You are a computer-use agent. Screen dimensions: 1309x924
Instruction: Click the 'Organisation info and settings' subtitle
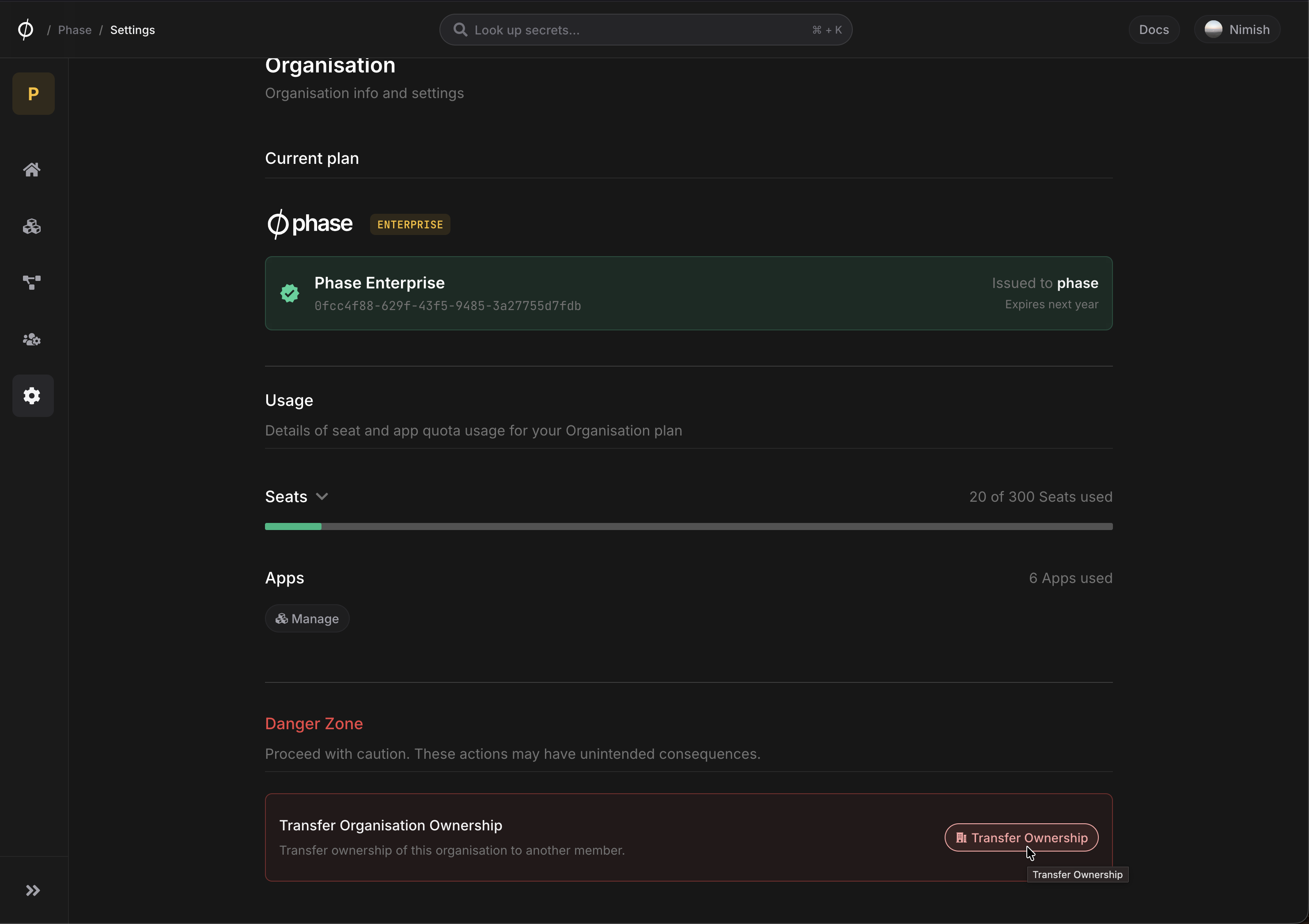[x=364, y=94]
